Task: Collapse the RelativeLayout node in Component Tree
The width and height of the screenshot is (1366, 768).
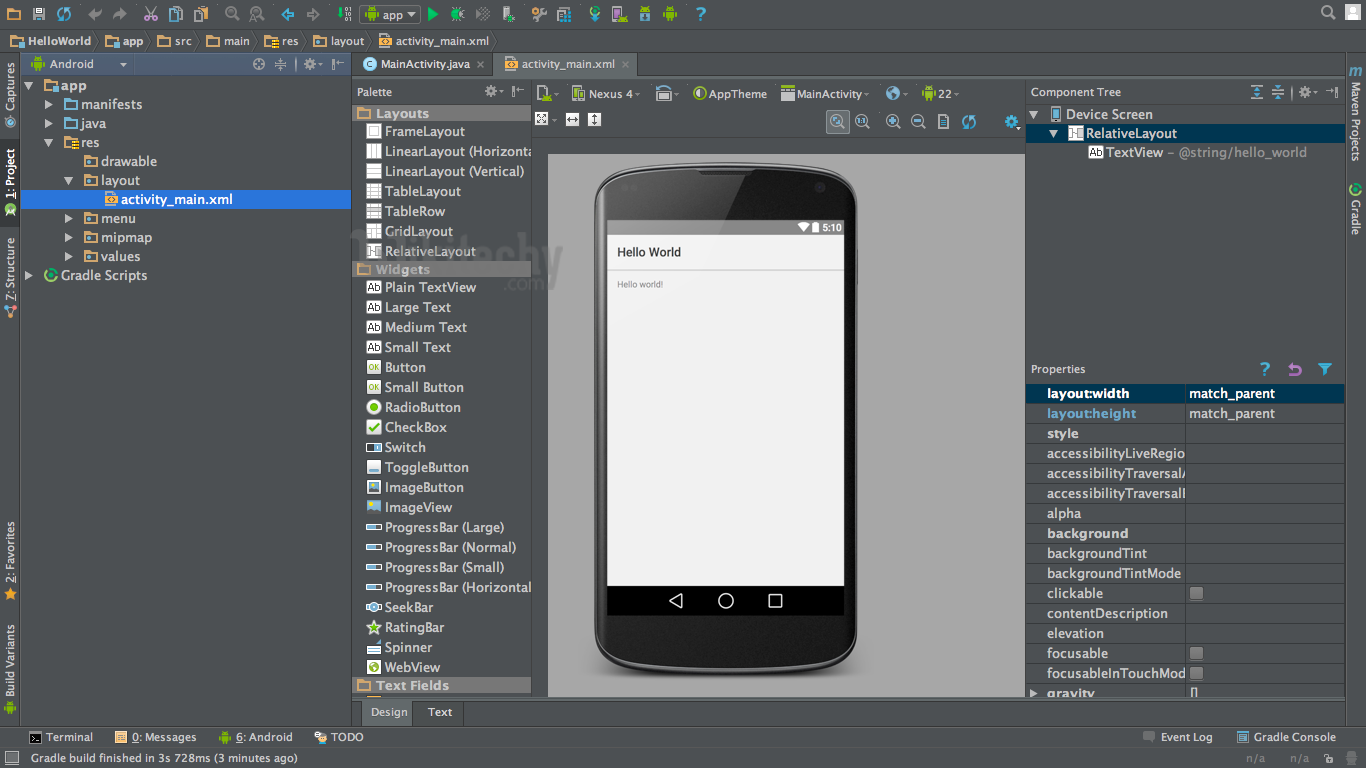Action: 1055,133
